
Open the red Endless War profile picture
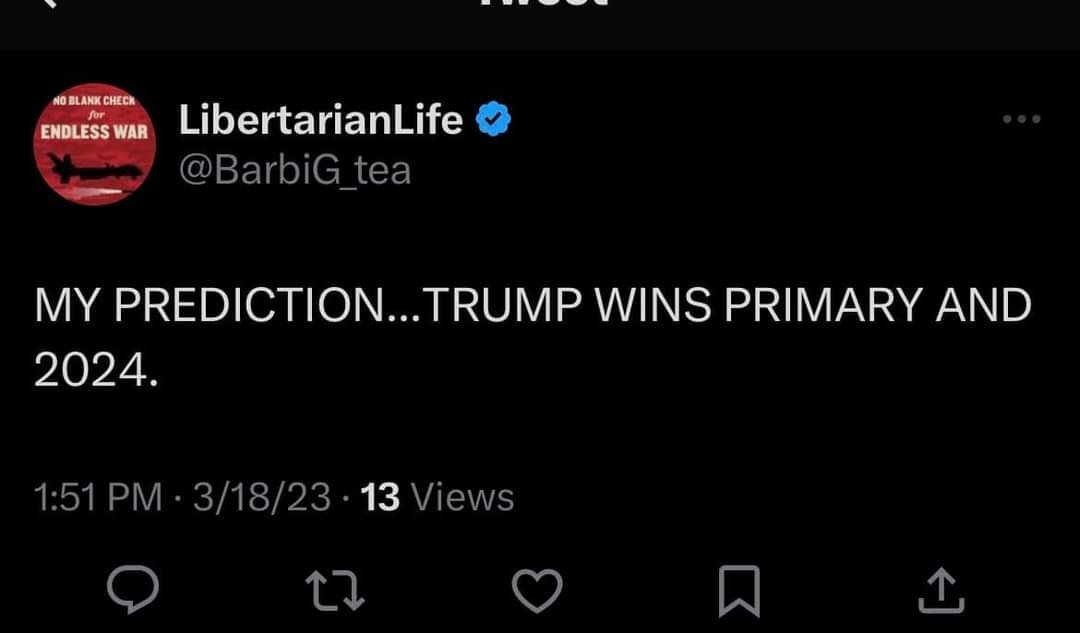[x=94, y=144]
